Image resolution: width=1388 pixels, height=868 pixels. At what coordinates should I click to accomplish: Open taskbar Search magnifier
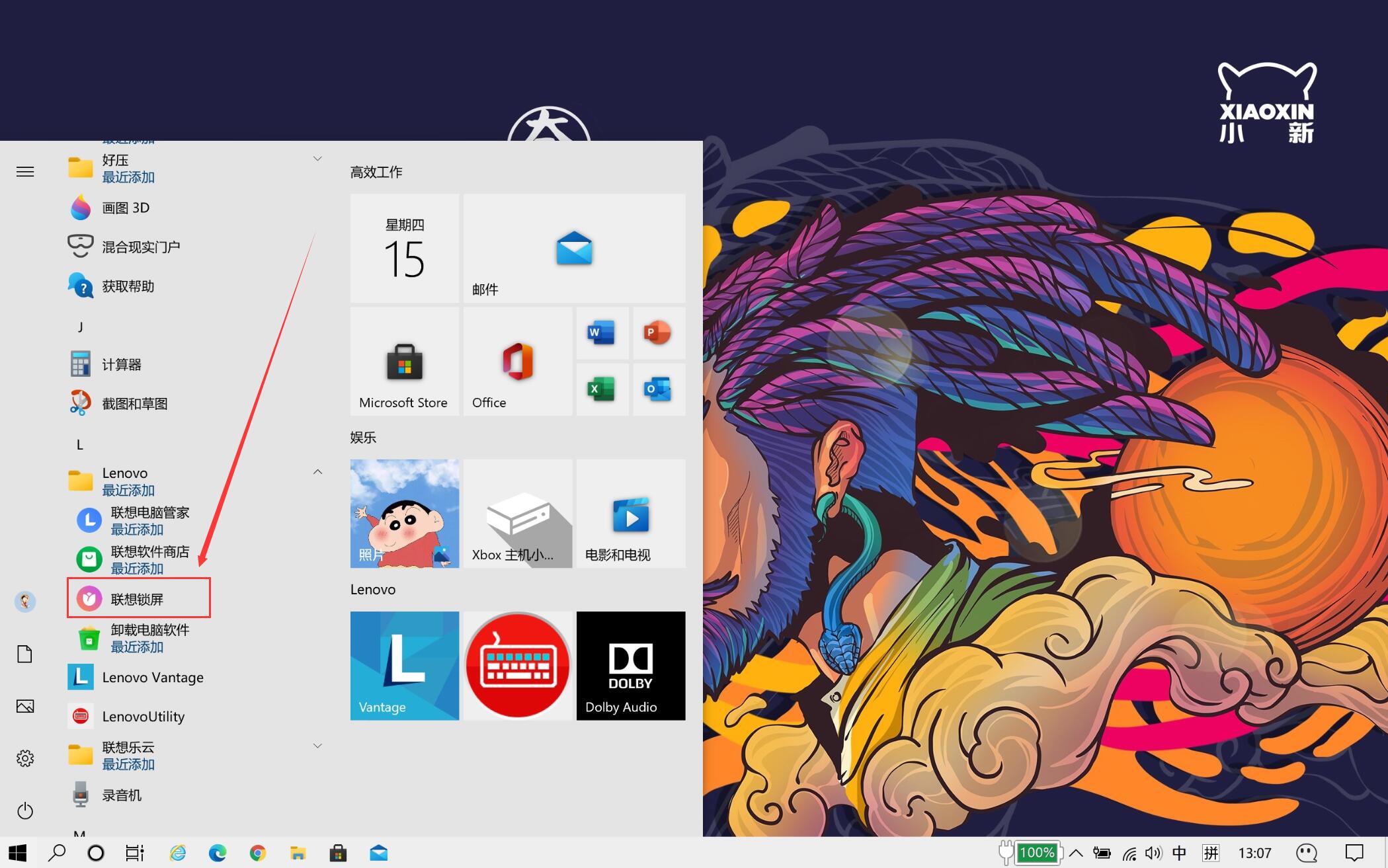click(x=57, y=853)
